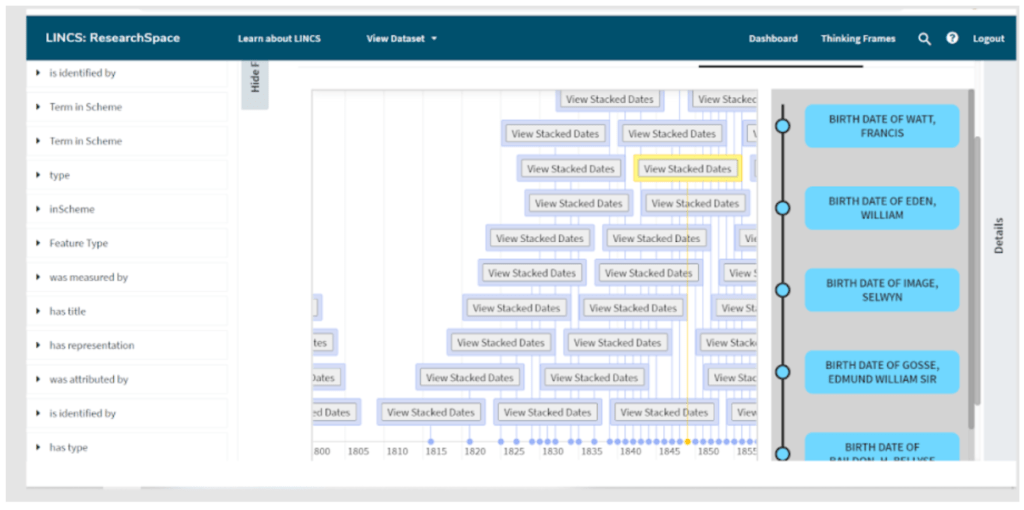This screenshot has width=1024, height=510.
Task: Go to Thinking Frames
Action: 858,39
